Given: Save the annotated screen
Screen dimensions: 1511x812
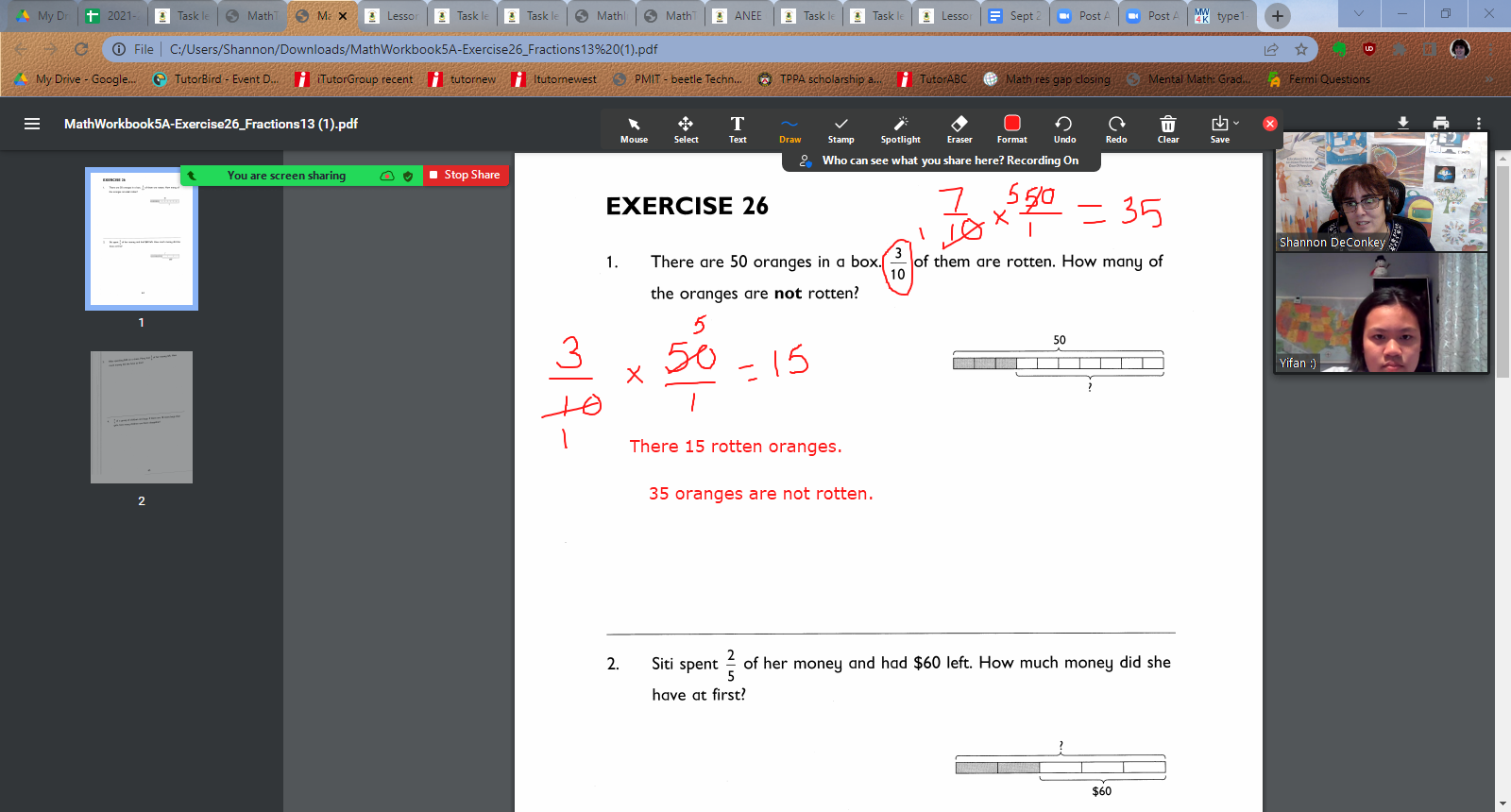Looking at the screenshot, I should 1219,129.
